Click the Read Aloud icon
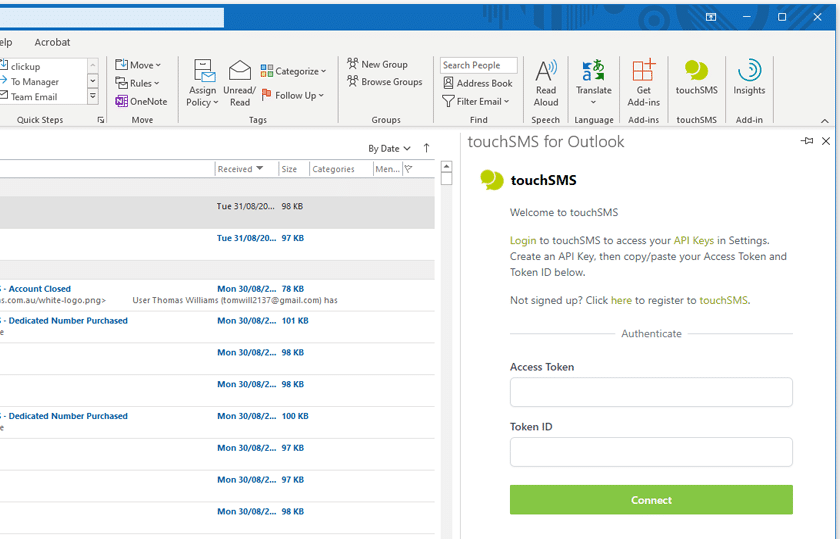The height and width of the screenshot is (539, 840). tap(546, 71)
